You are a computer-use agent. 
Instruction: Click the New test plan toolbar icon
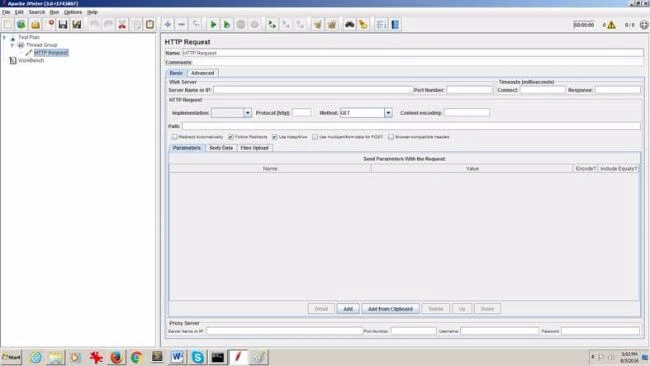click(x=7, y=24)
